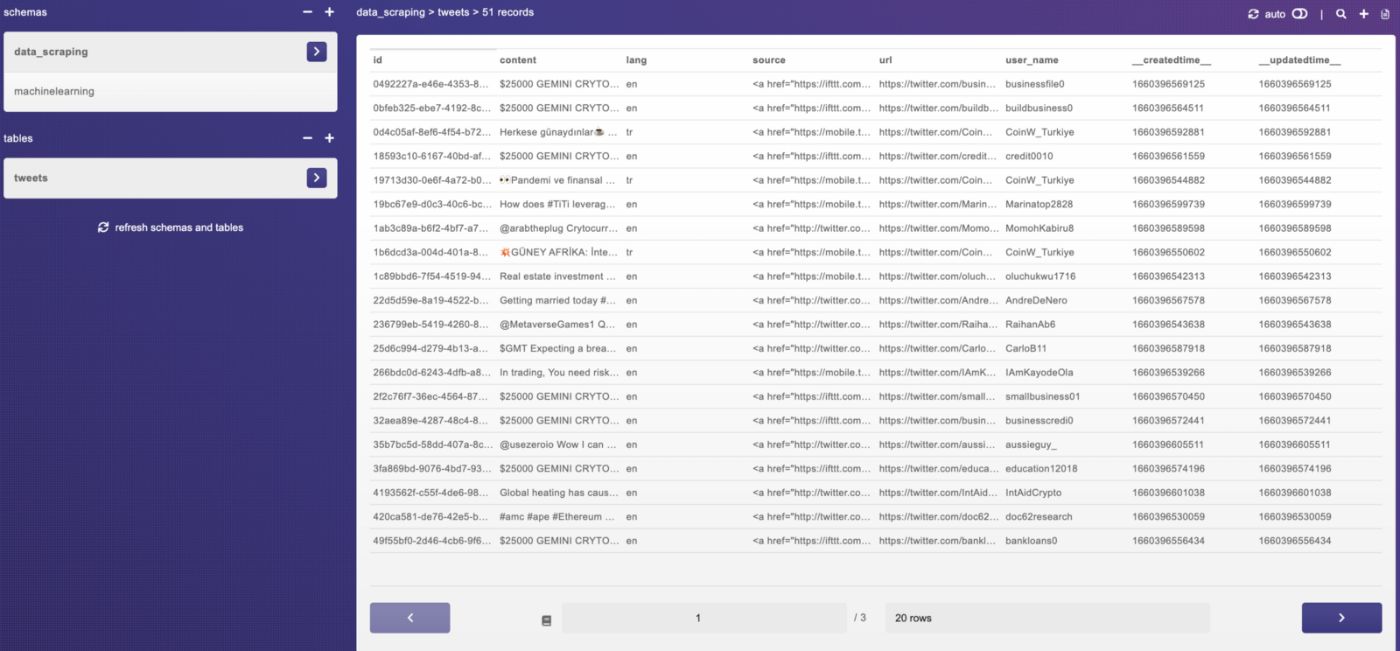Viewport: 1400px width, 651px height.
Task: Click the page number input field
Action: (698, 618)
